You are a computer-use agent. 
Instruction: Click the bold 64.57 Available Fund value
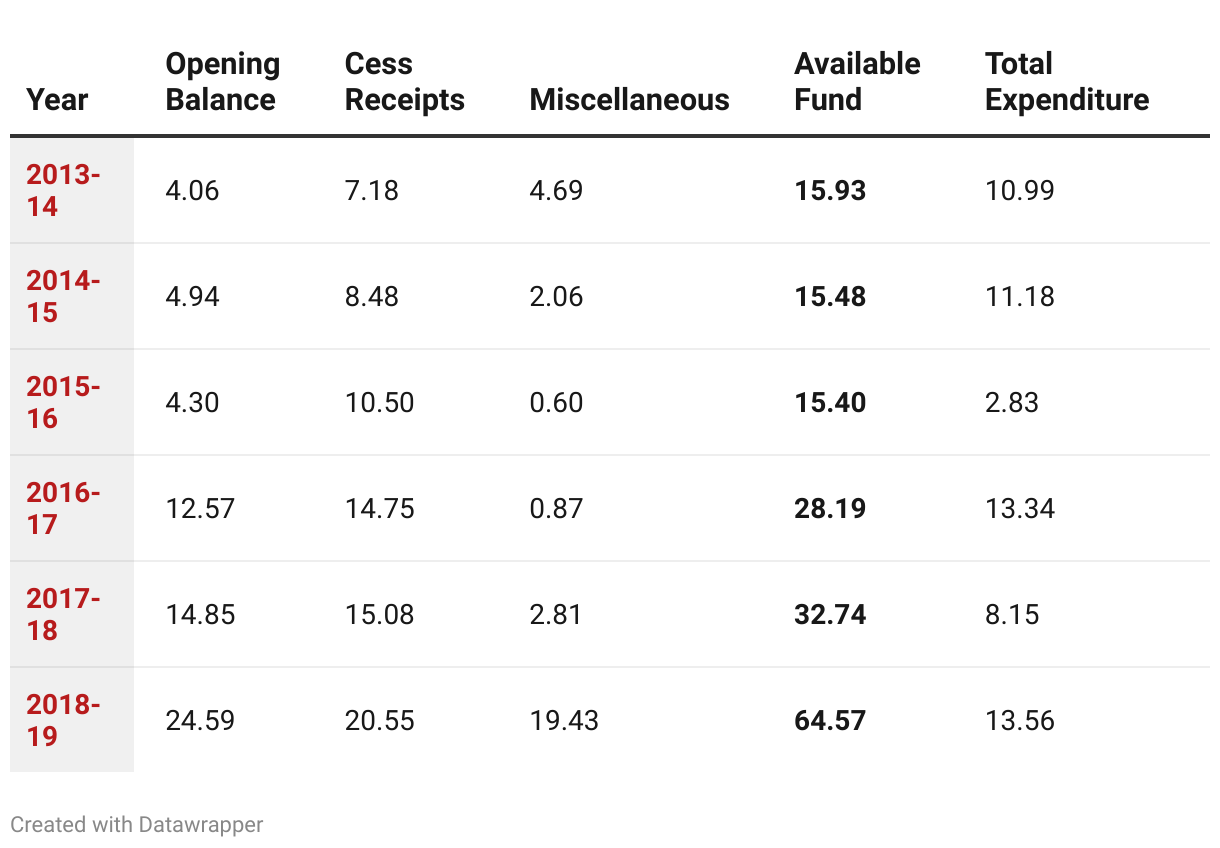830,720
